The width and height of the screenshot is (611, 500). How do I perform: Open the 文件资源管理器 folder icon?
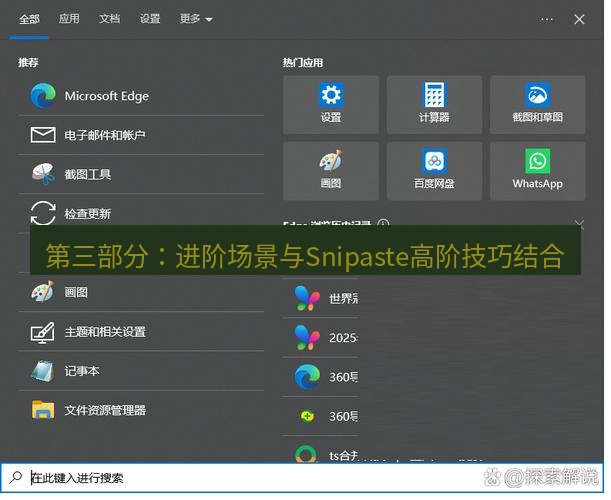pyautogui.click(x=42, y=410)
